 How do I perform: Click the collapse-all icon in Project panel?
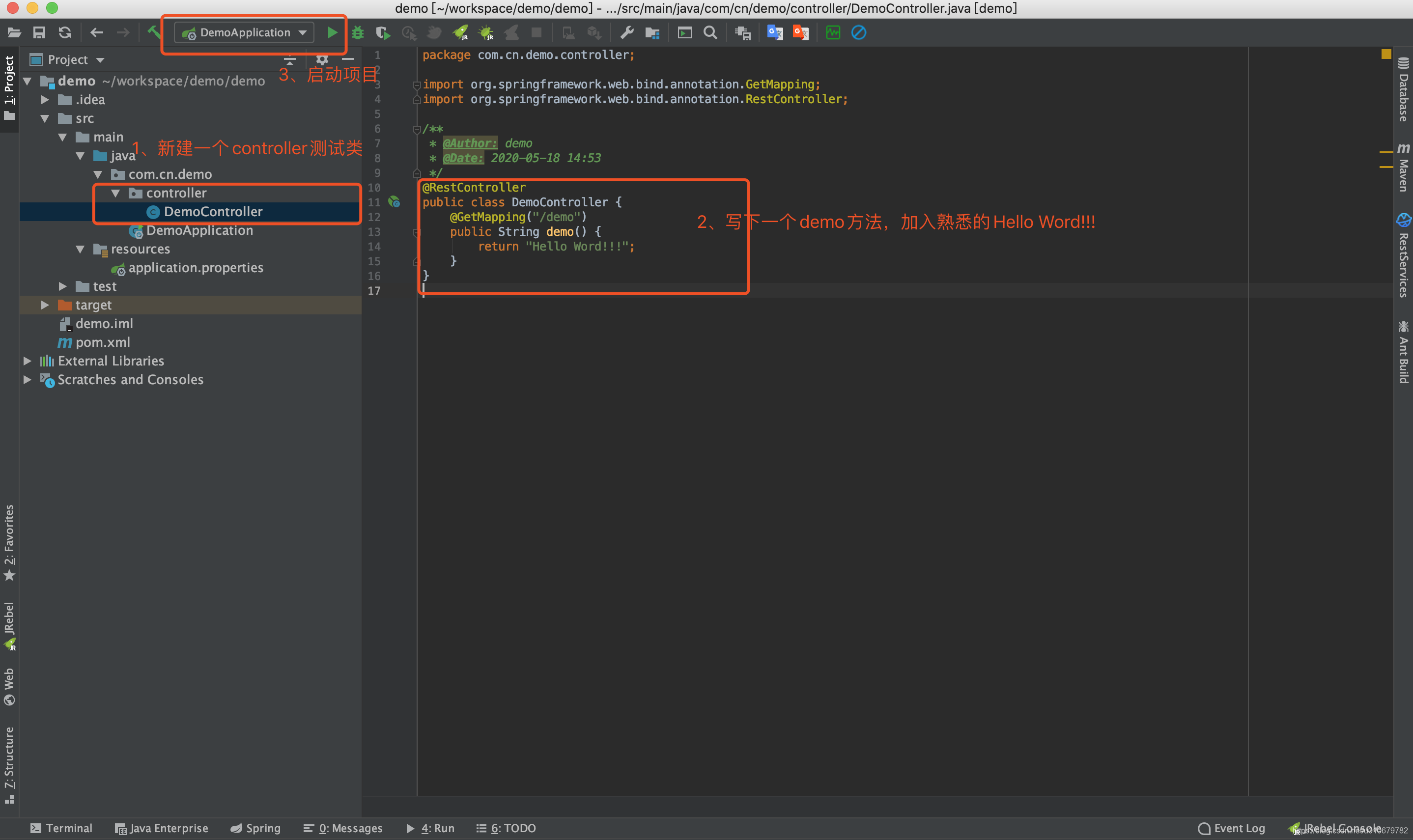[289, 59]
